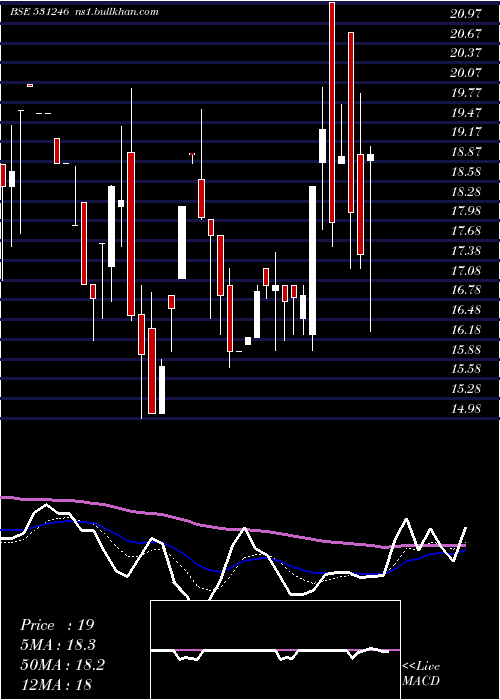Click the <<Live MACD label
Viewport: 500px width, 700px height.
(421, 674)
